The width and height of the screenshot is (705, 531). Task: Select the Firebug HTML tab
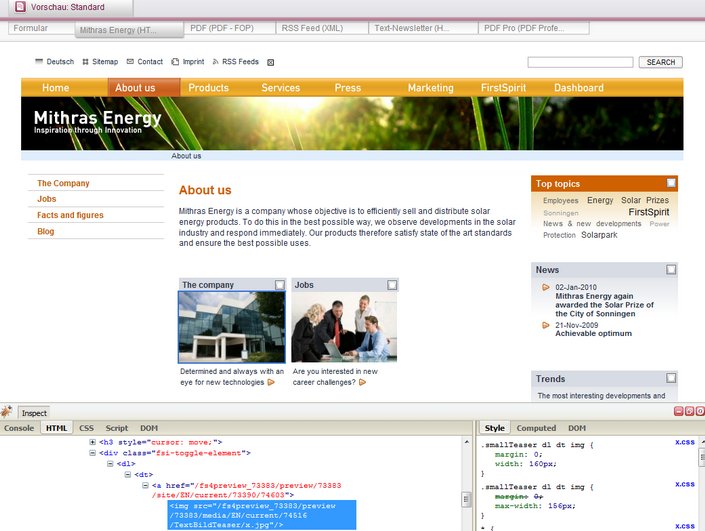click(56, 428)
